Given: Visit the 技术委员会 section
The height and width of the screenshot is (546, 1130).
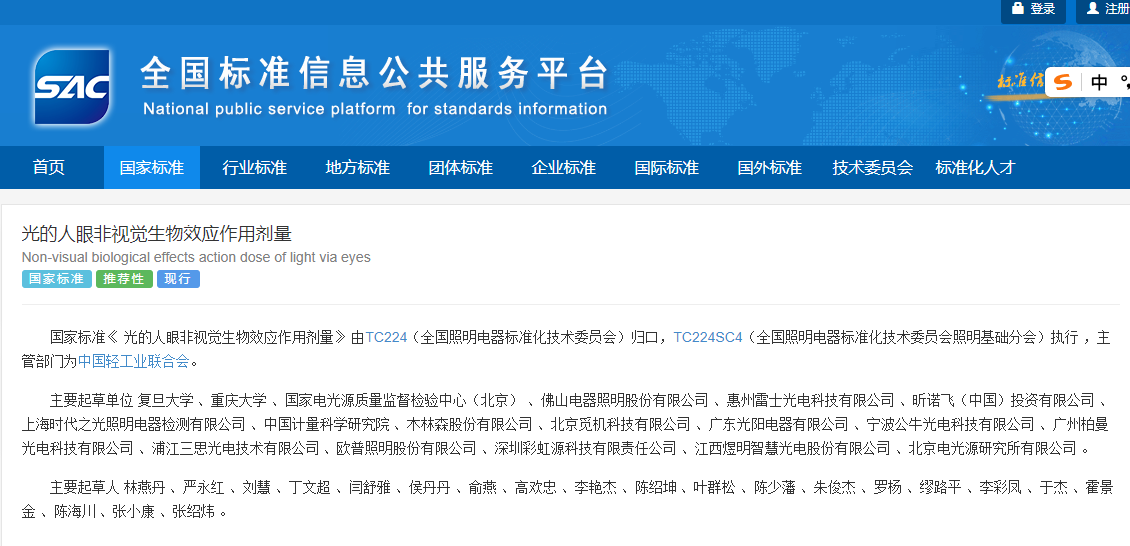Looking at the screenshot, I should (872, 167).
